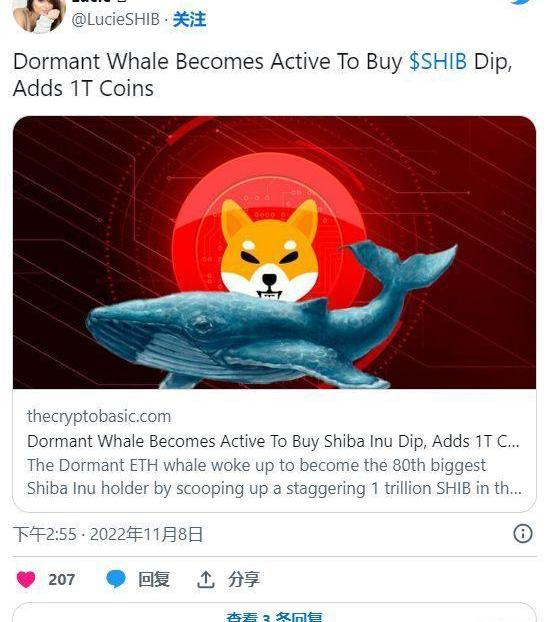
Task: Click the pink heart like icon
Action: tap(26, 580)
